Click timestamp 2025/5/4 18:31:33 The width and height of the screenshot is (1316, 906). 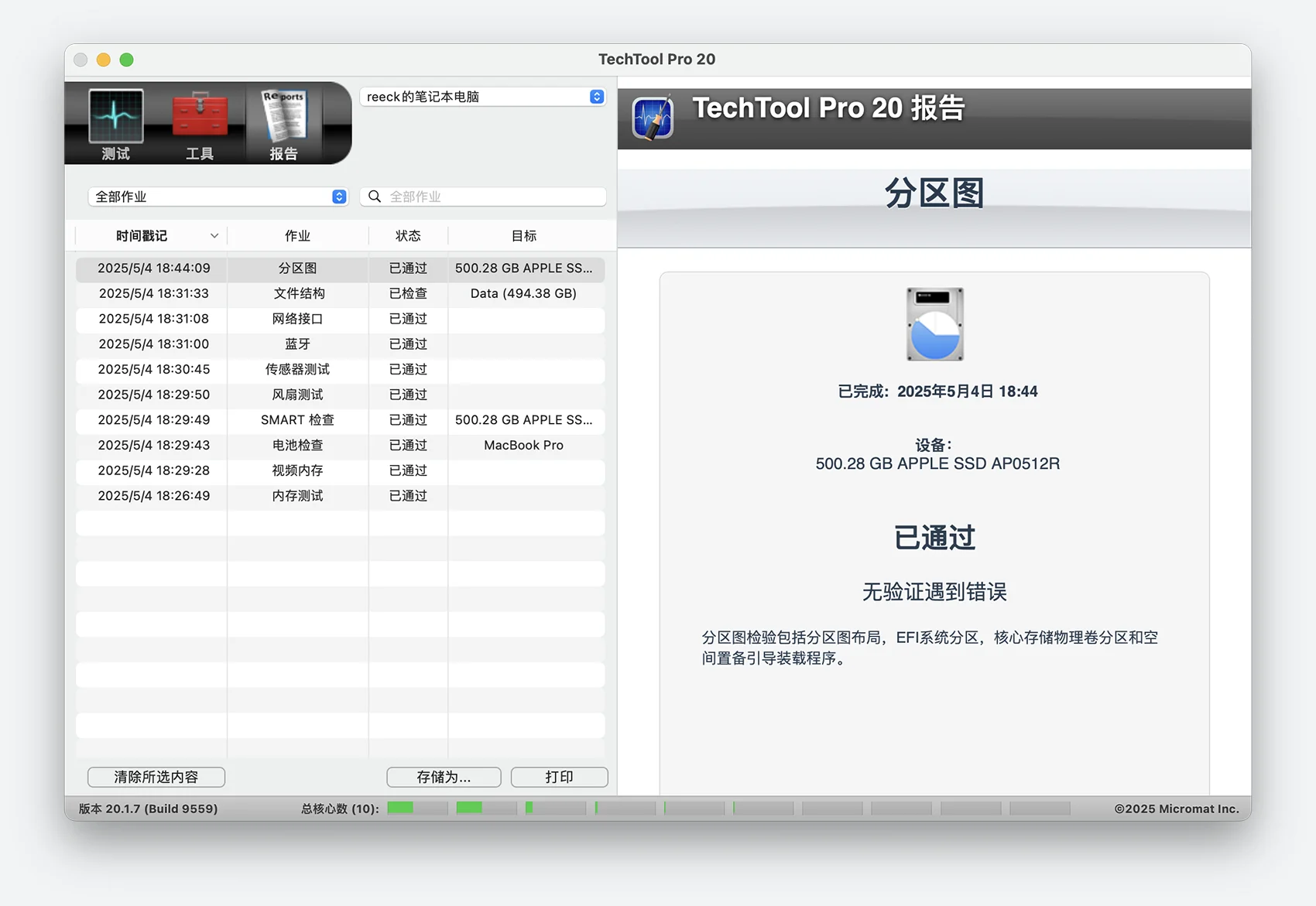click(153, 293)
